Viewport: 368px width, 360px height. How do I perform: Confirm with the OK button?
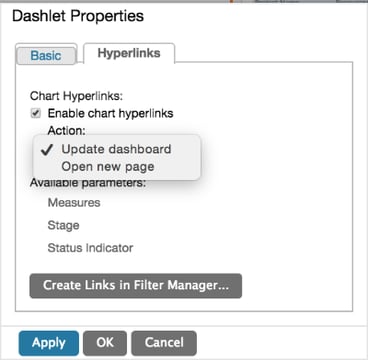coord(105,343)
